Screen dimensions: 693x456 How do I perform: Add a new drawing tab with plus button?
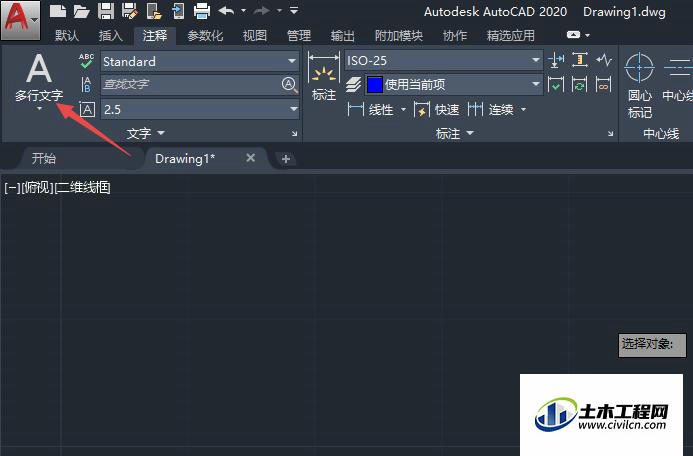286,159
